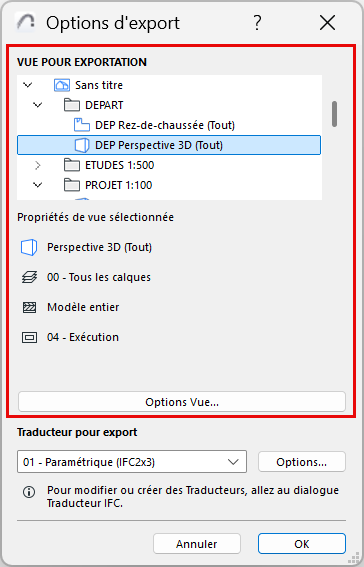The width and height of the screenshot is (364, 567).
Task: Click the Perspective 3D (Tout) property text
Action: [x=99, y=247]
